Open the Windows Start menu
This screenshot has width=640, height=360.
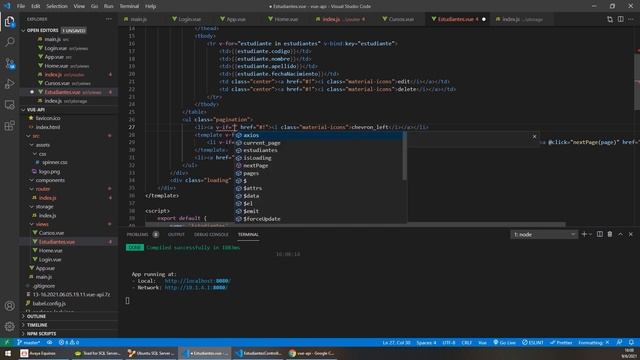pyautogui.click(x=7, y=353)
